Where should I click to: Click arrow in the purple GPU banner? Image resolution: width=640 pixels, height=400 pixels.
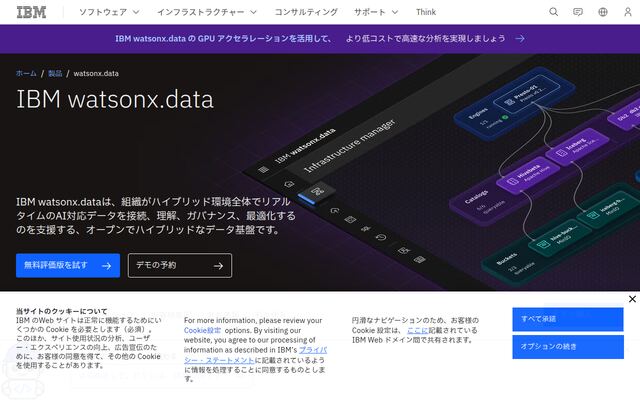tap(520, 38)
